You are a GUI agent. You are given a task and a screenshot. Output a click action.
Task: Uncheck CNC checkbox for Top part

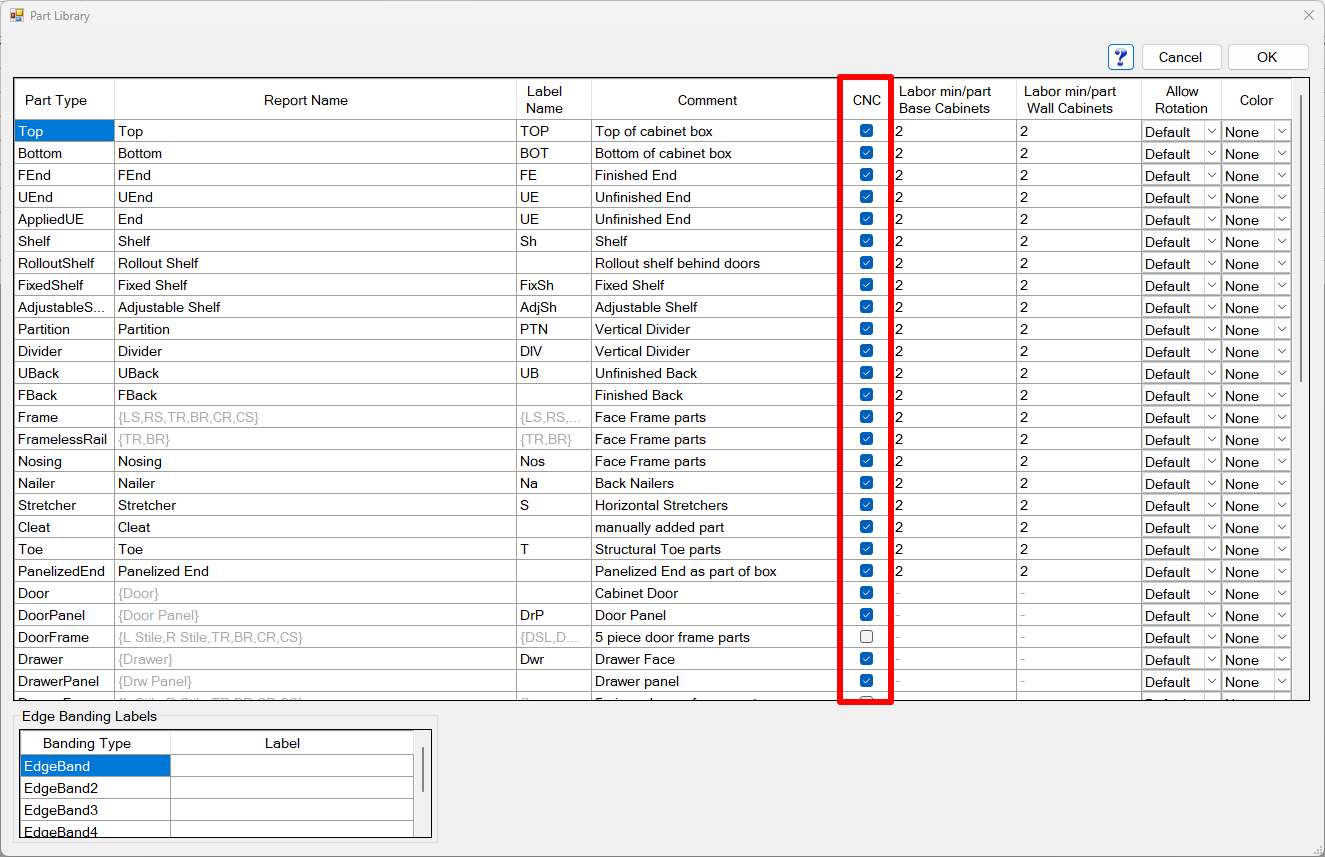pos(866,131)
